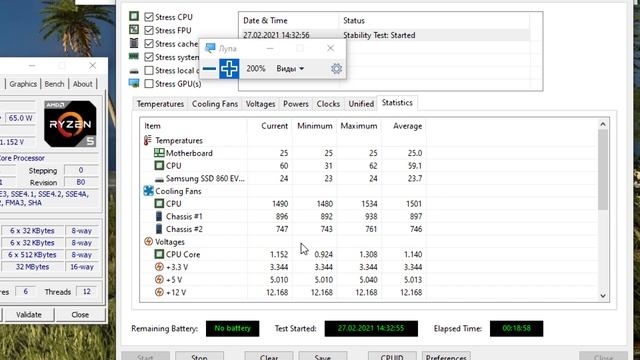Screen dimensions: 640x360
Task: Click the Stress local disks icon
Action: [134, 71]
